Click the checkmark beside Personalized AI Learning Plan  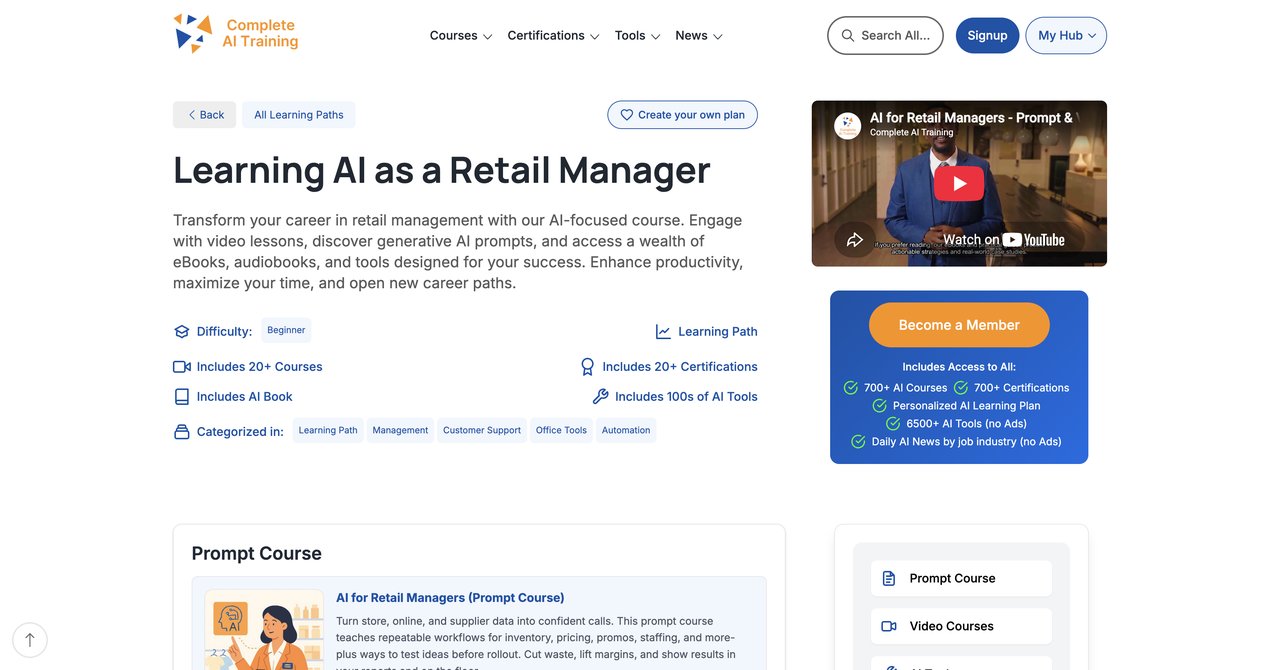[880, 406]
